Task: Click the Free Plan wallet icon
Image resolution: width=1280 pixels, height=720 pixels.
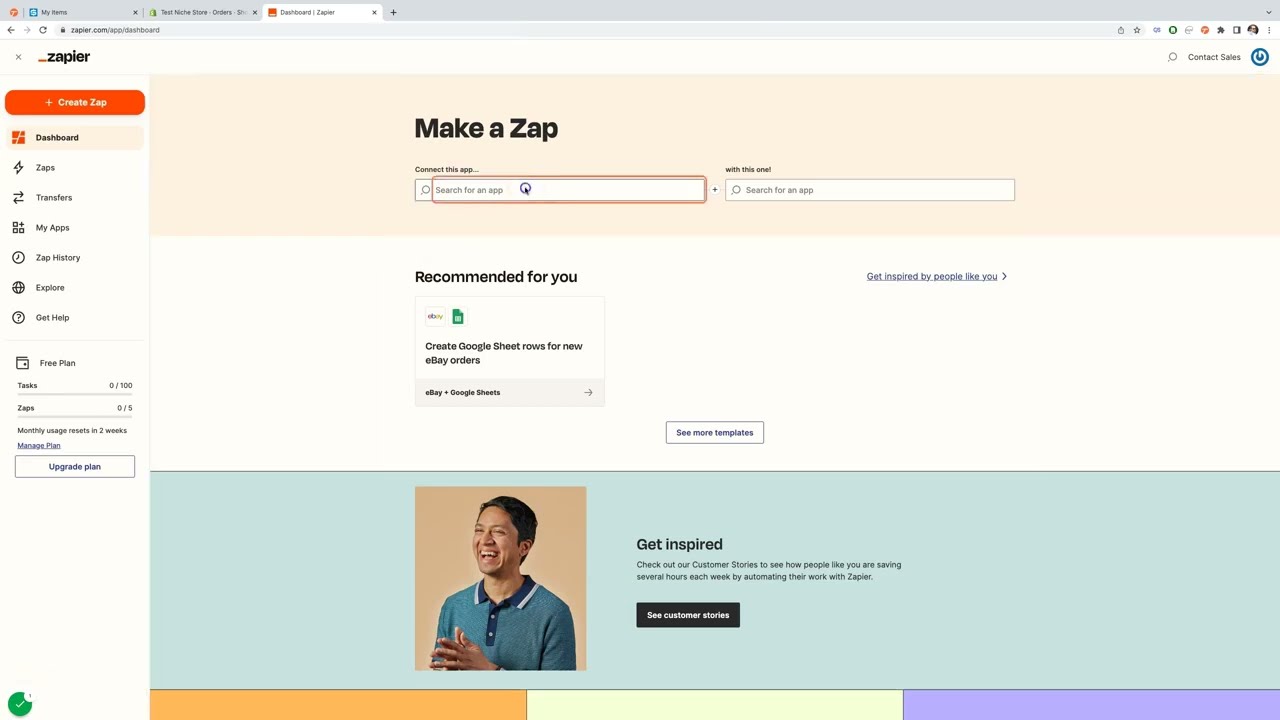Action: pos(23,363)
